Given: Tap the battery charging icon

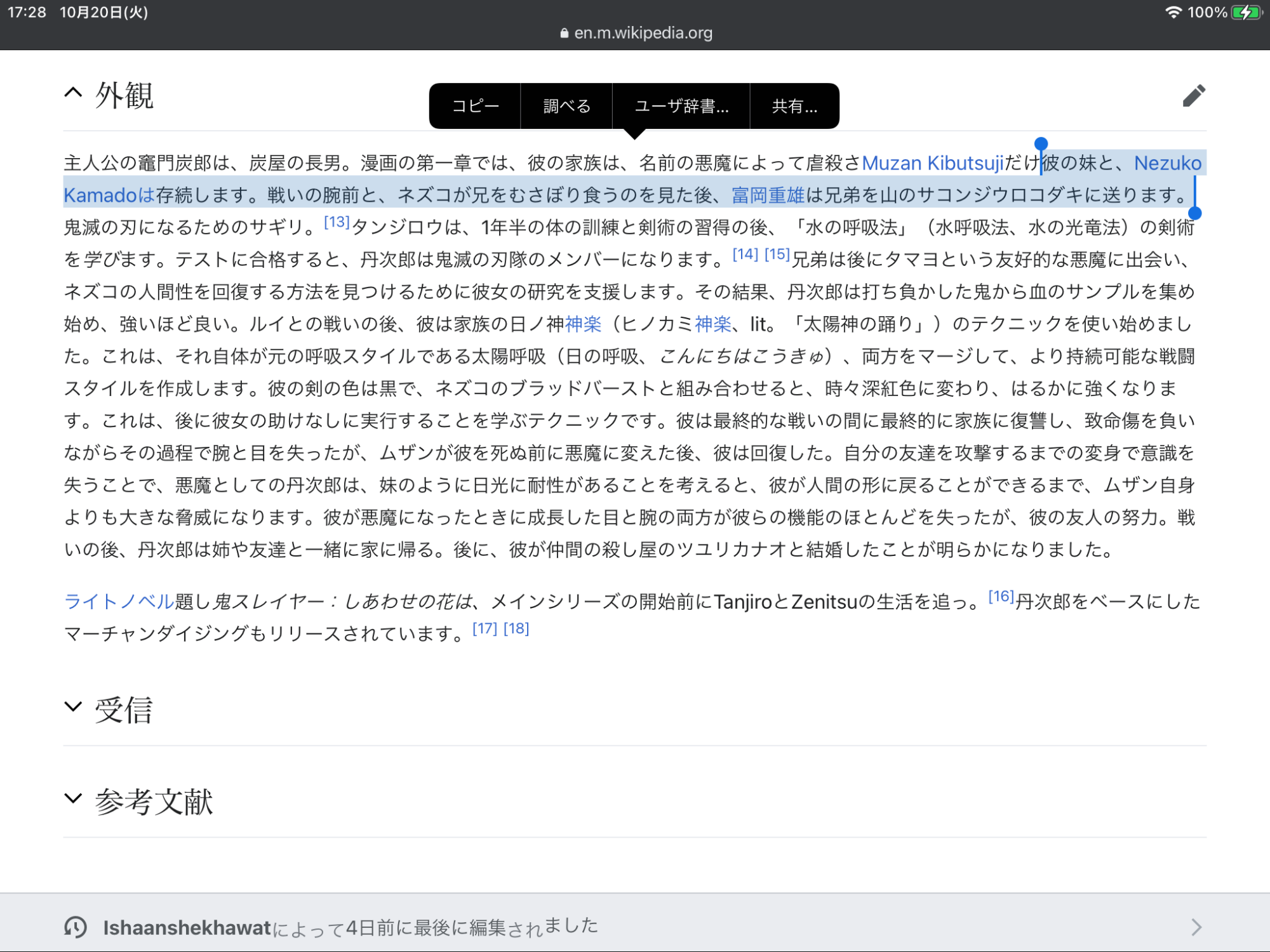Looking at the screenshot, I should tap(1246, 12).
